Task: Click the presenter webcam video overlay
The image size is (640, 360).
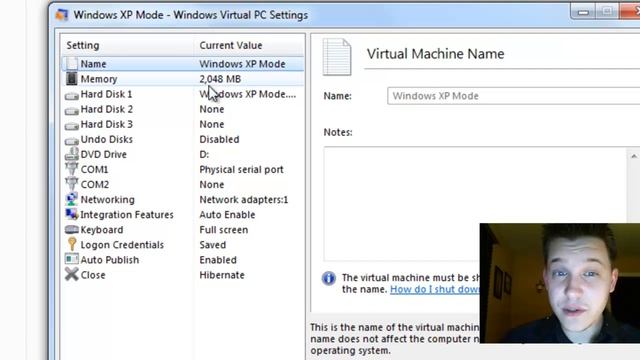Action: tap(560, 283)
